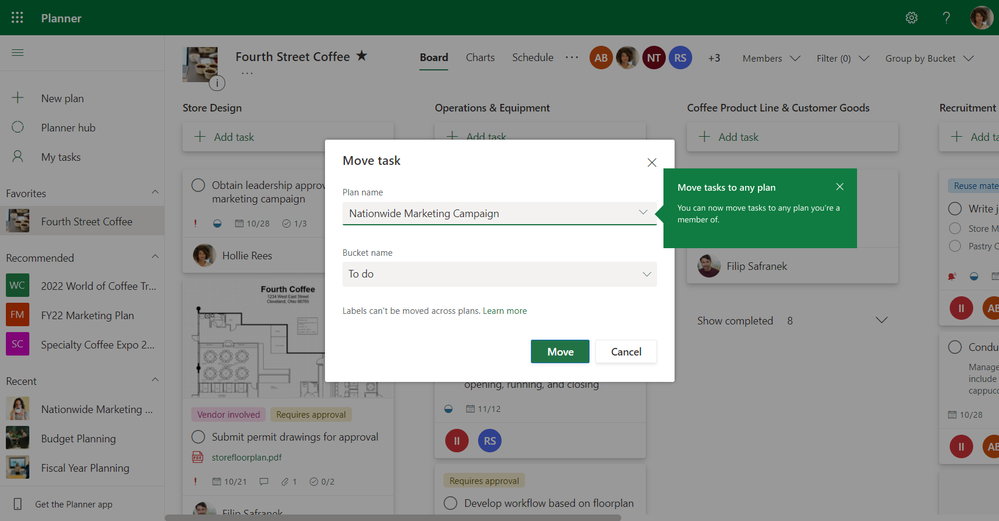
Task: Switch to the Board tab
Action: click(x=434, y=57)
